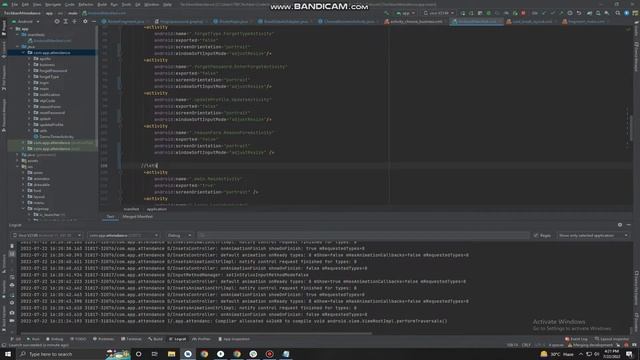Open Logcat panel settings gear
The height and width of the screenshot is (360, 640).
[620, 224]
